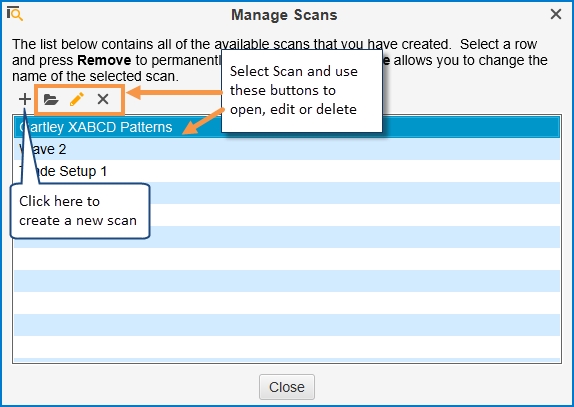574x407 pixels.
Task: Click the orange highlight box border around toolbar icons
Action: (79, 86)
